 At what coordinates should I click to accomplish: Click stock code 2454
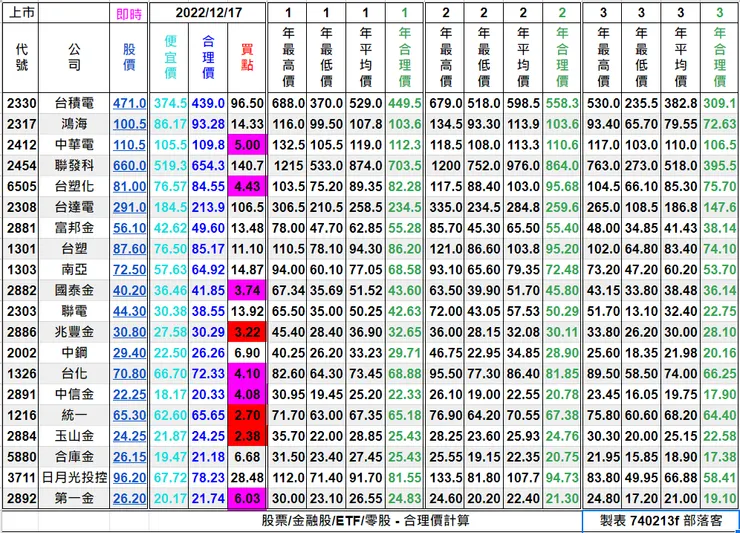[21, 166]
